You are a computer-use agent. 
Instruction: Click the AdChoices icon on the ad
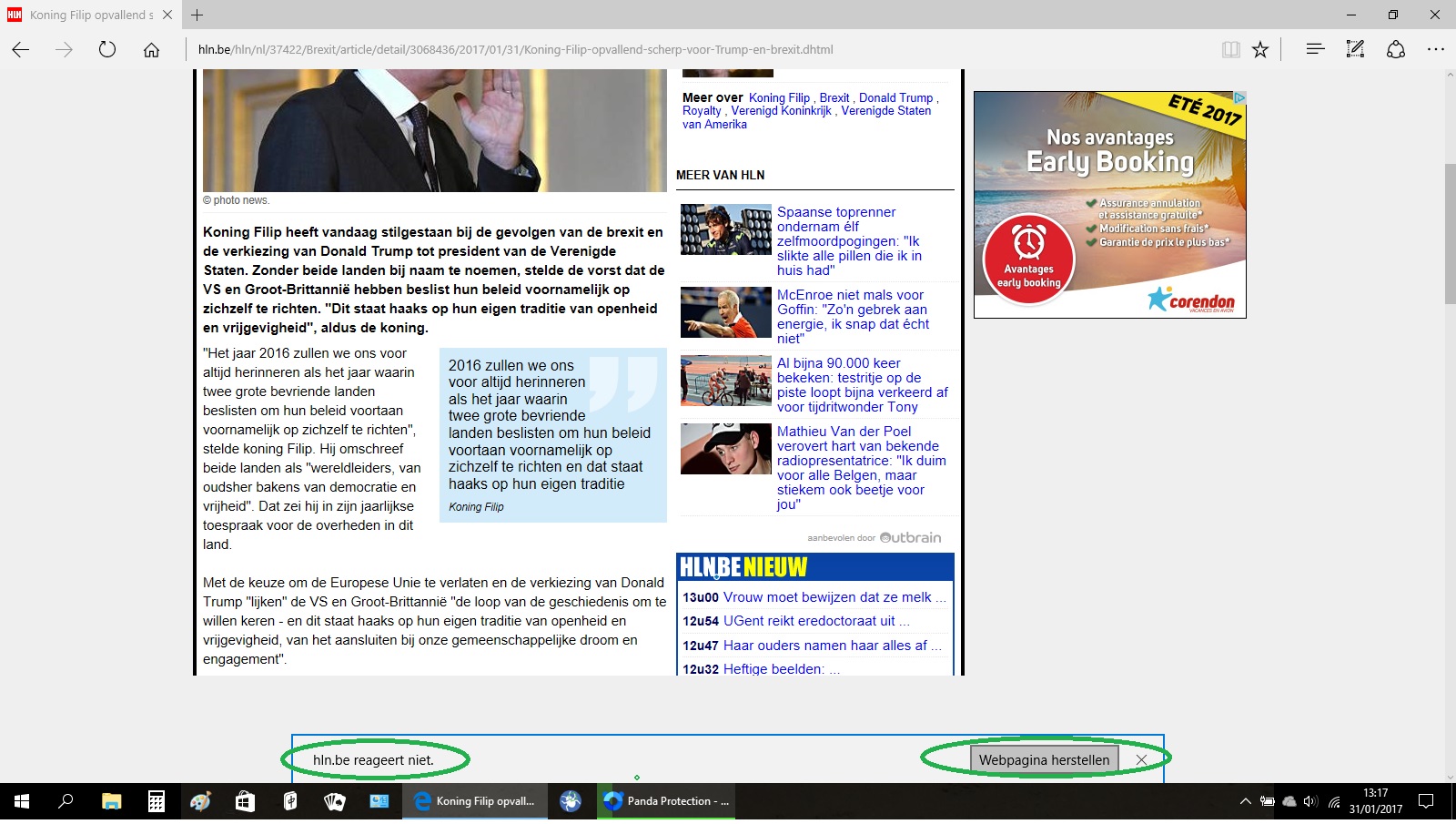(x=1239, y=97)
